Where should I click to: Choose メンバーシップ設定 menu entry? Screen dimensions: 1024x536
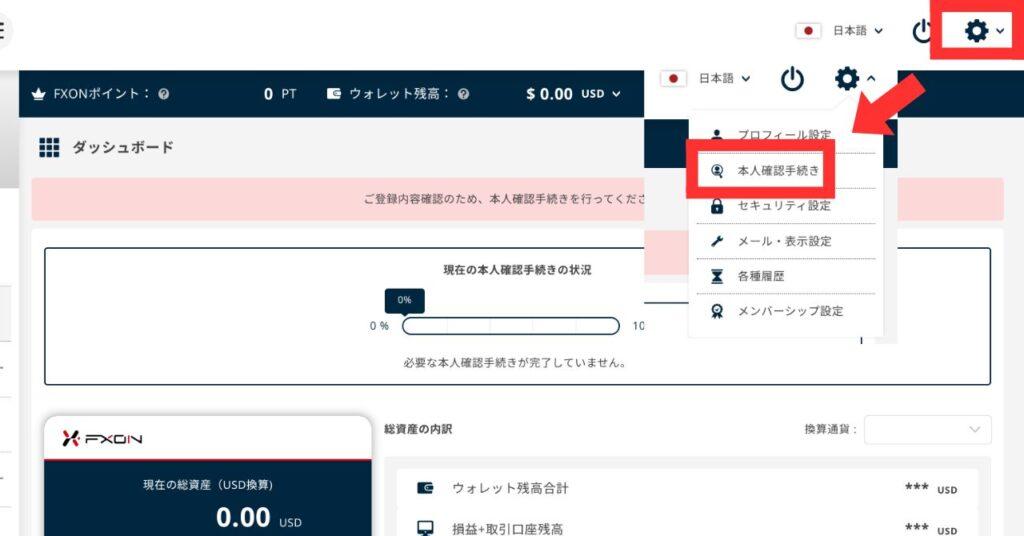coord(789,311)
